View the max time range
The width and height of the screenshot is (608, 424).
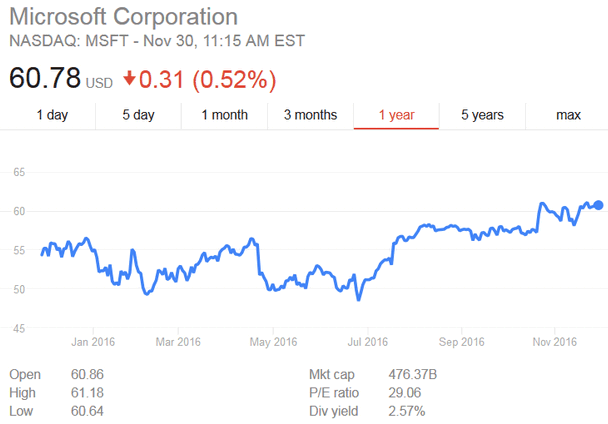click(568, 115)
